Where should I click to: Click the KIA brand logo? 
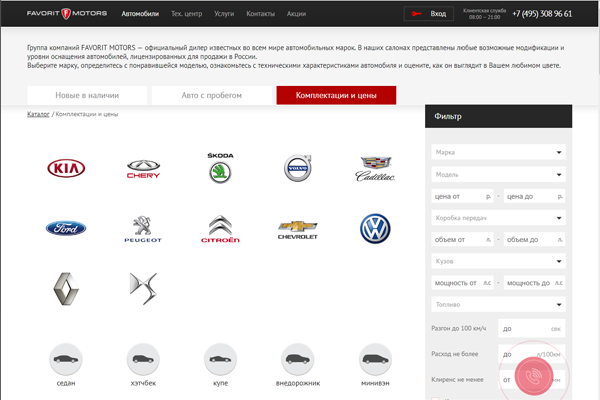point(67,169)
